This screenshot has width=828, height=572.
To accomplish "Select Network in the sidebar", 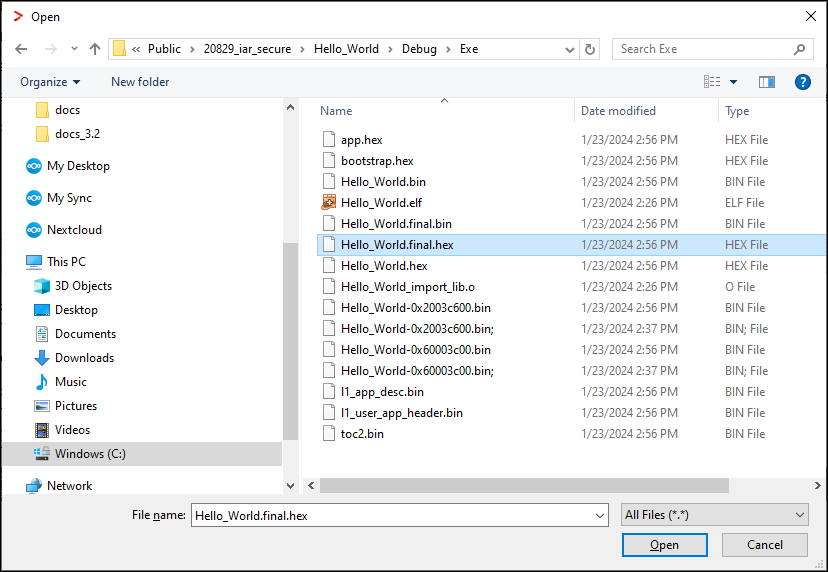I will [59, 486].
